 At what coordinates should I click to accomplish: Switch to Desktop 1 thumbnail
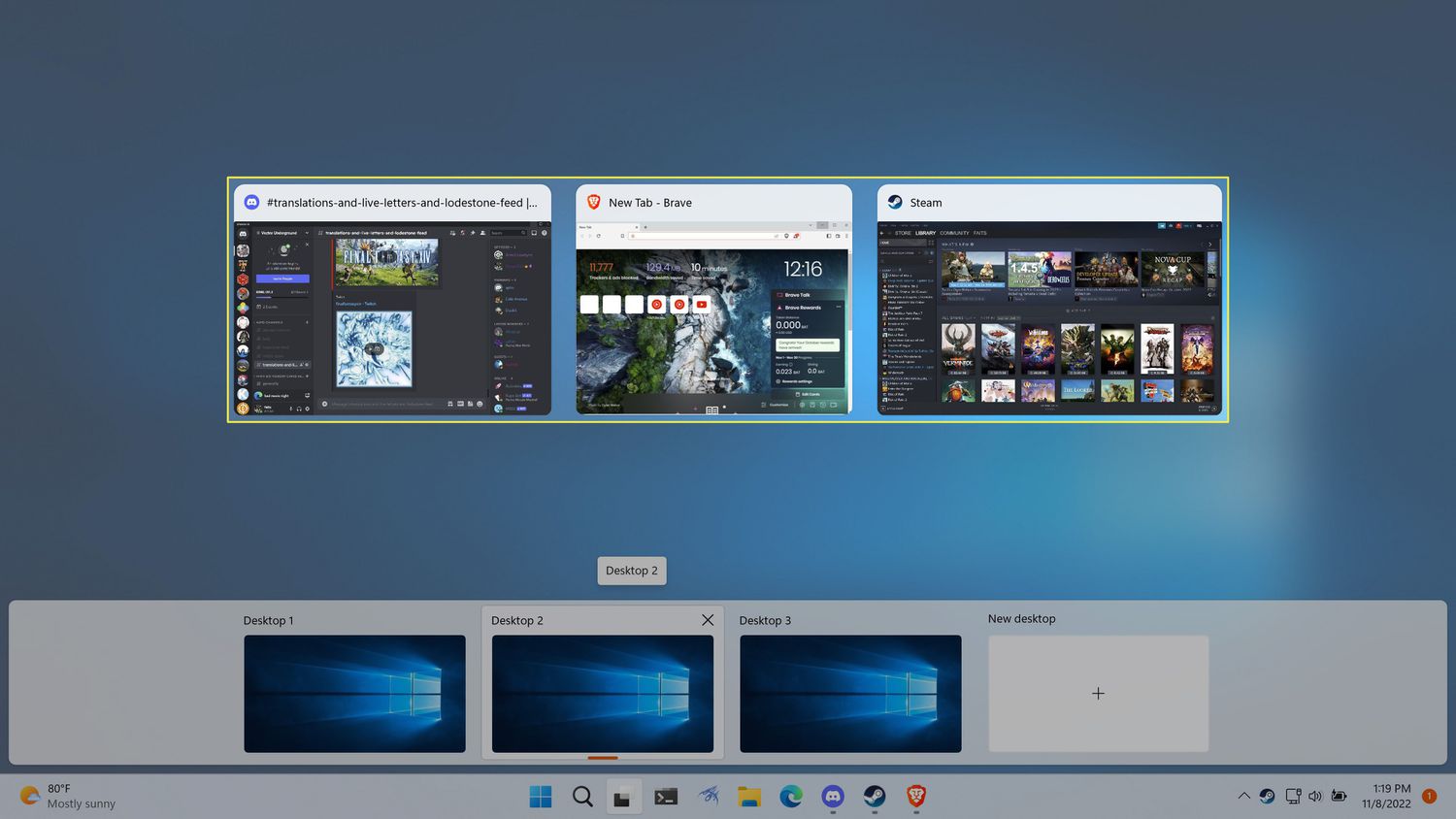pyautogui.click(x=354, y=693)
